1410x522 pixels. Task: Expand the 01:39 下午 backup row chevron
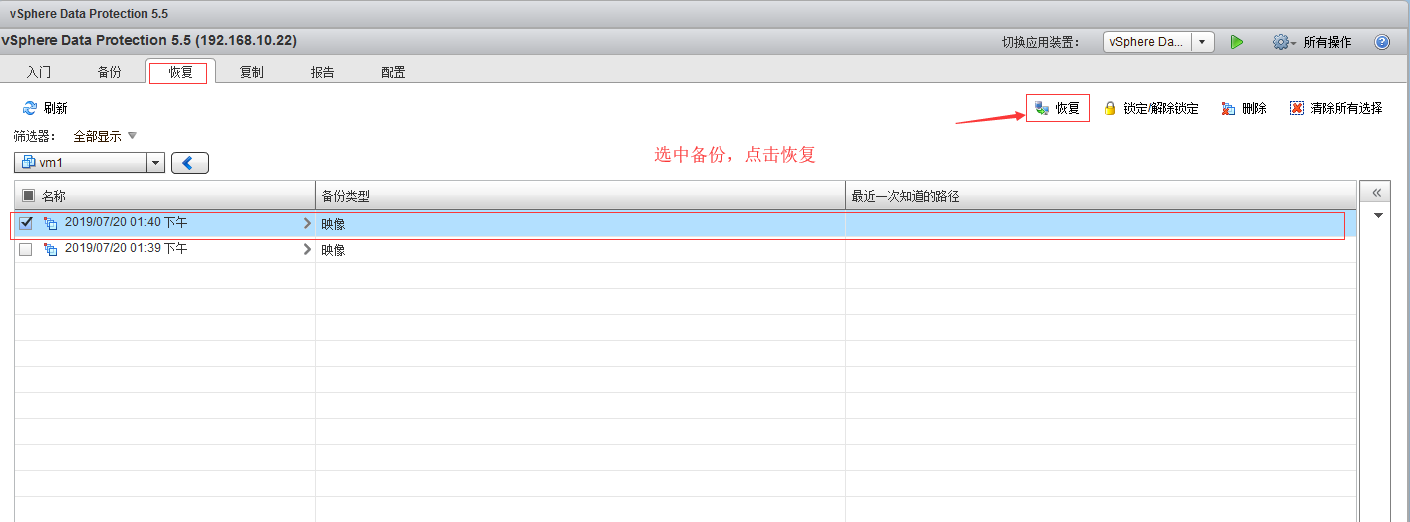[x=307, y=249]
